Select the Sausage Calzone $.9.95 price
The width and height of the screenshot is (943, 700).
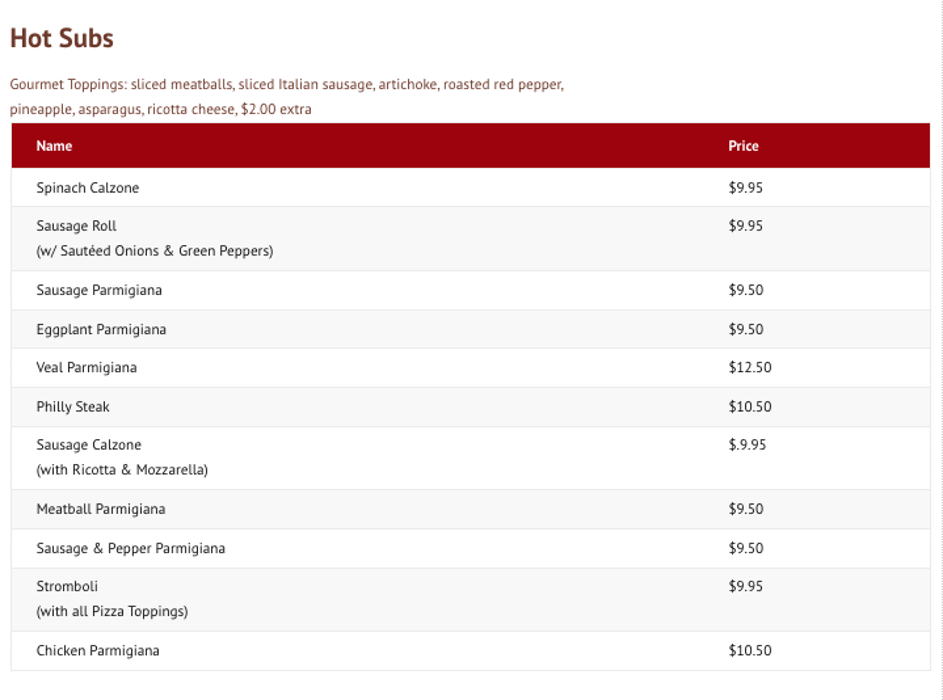pos(747,445)
